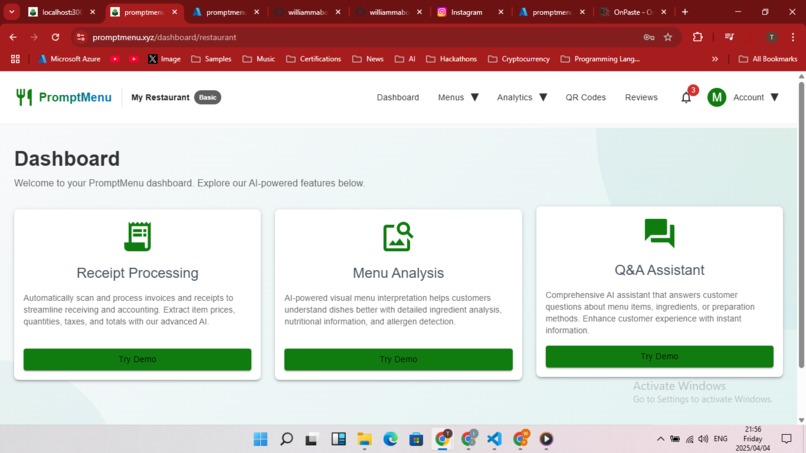Open the media control icon in toolbar

pos(729,37)
